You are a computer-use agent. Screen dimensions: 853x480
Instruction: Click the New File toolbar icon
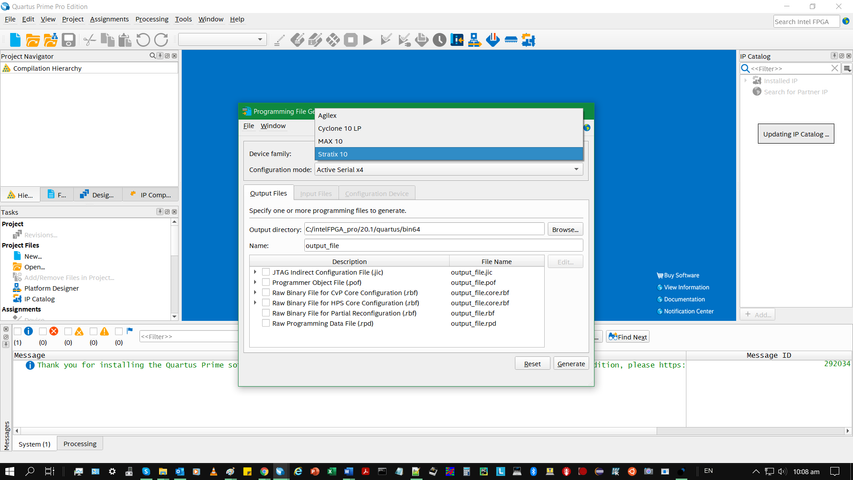15,40
